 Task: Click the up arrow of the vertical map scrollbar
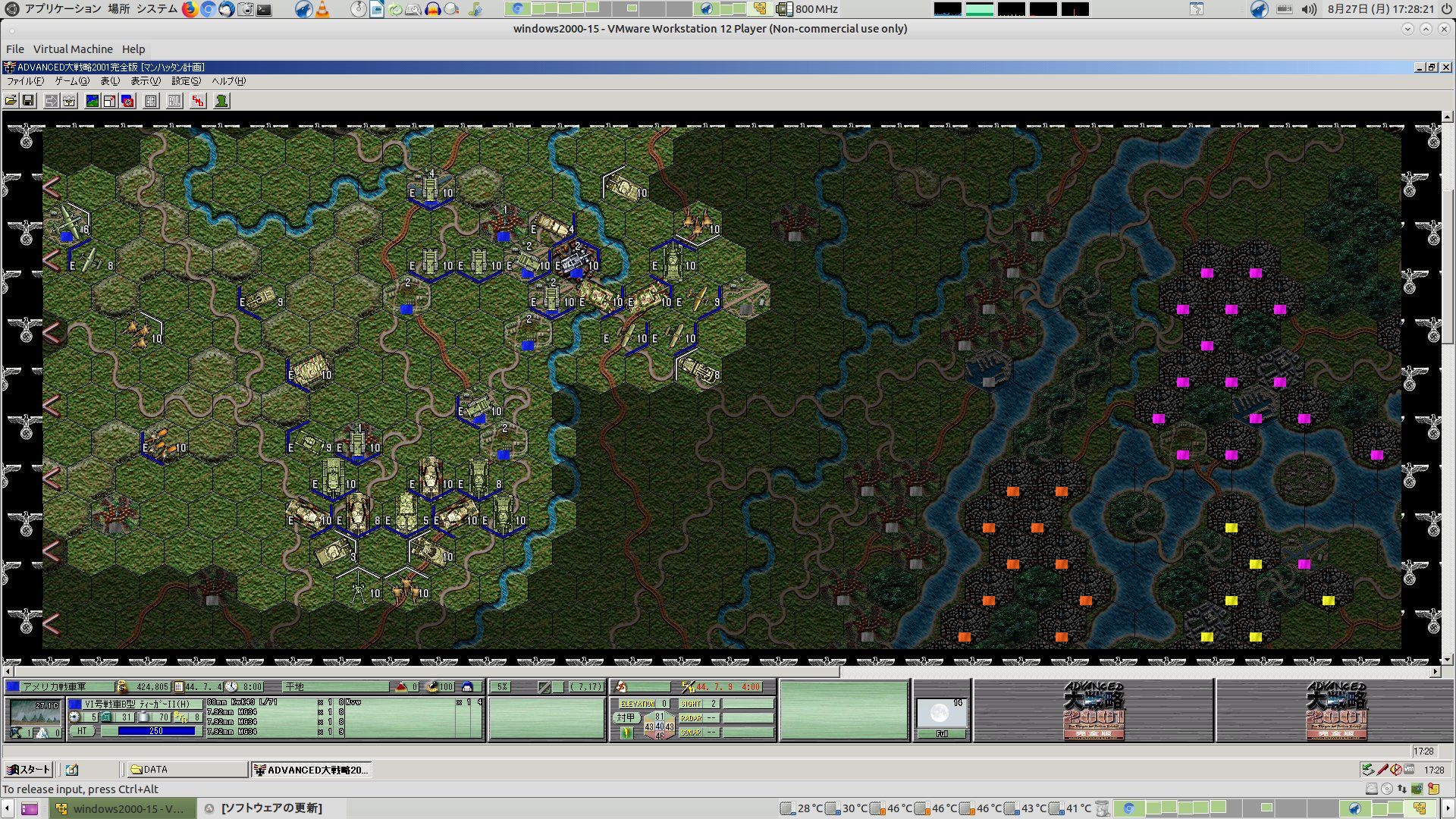tap(1447, 118)
